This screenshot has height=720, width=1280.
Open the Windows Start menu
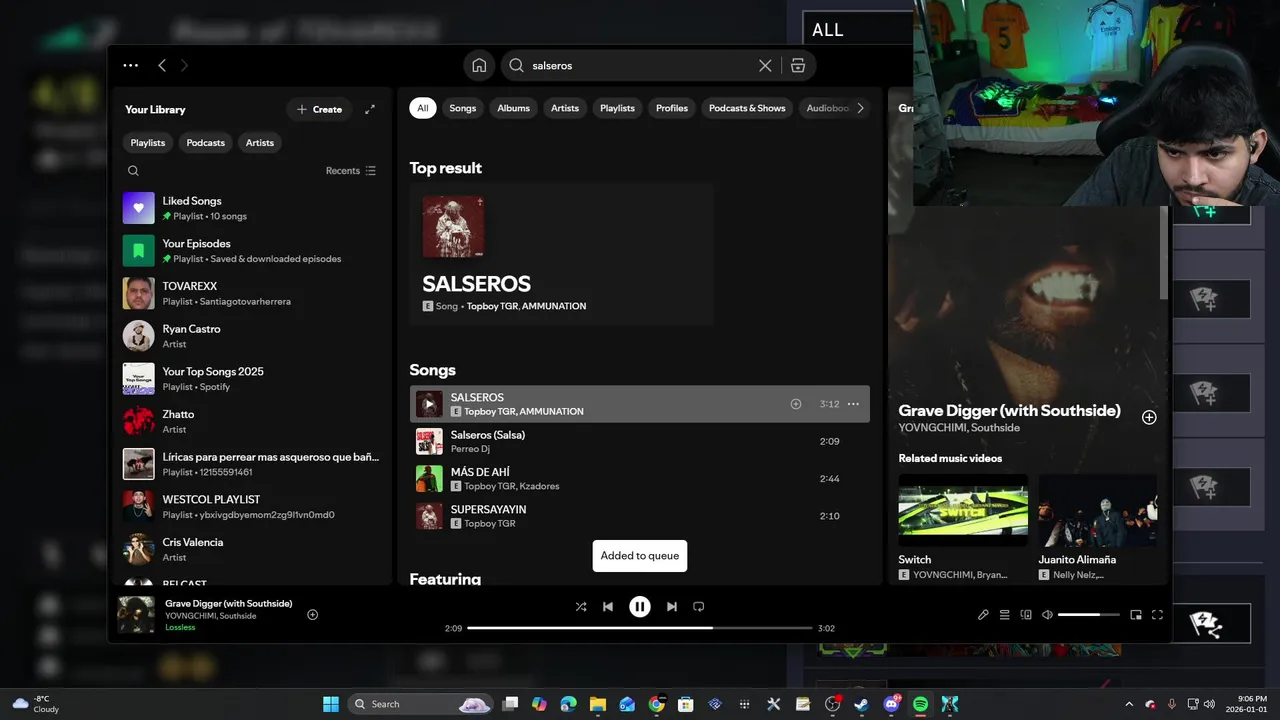click(331, 704)
